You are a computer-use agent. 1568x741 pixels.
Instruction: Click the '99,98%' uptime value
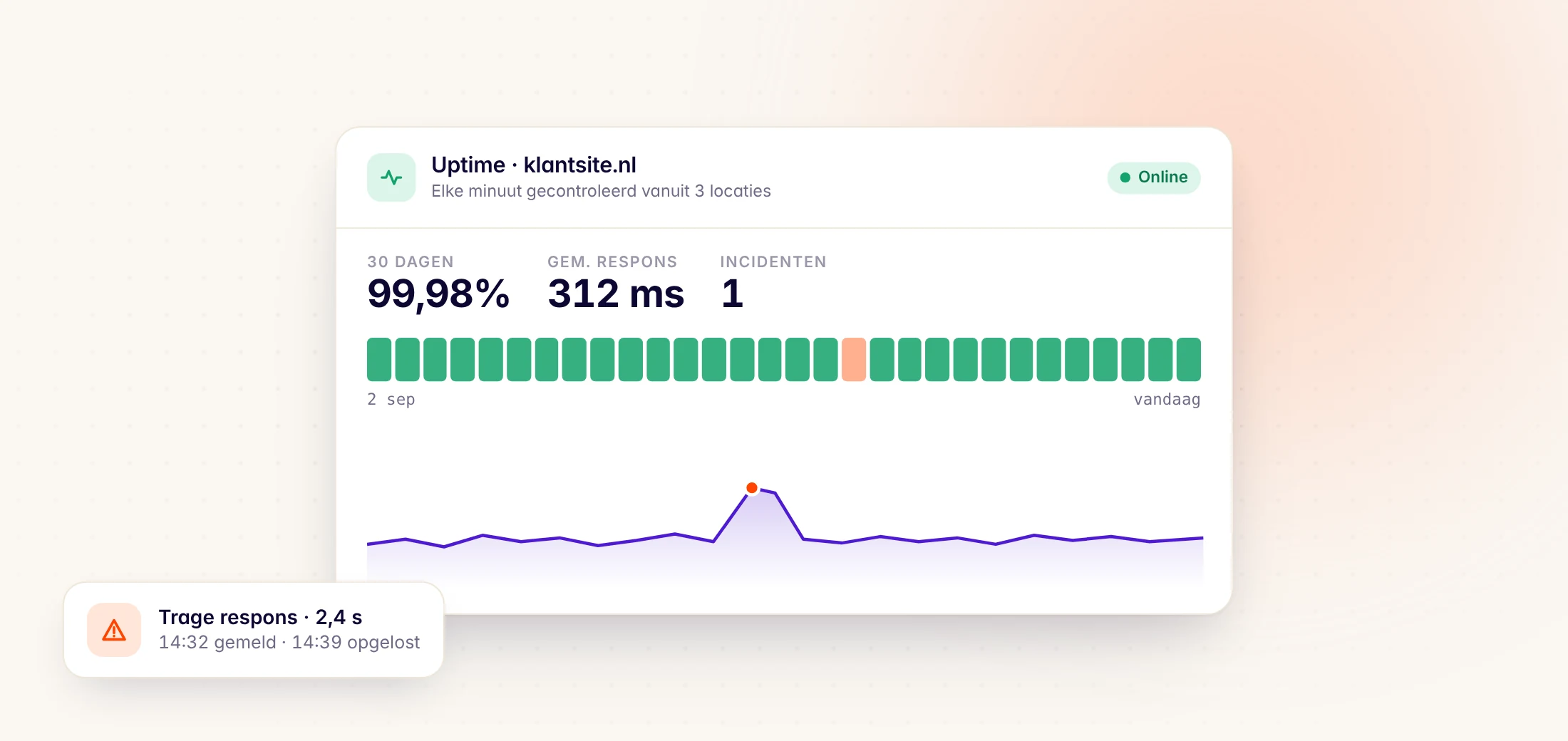point(438,294)
